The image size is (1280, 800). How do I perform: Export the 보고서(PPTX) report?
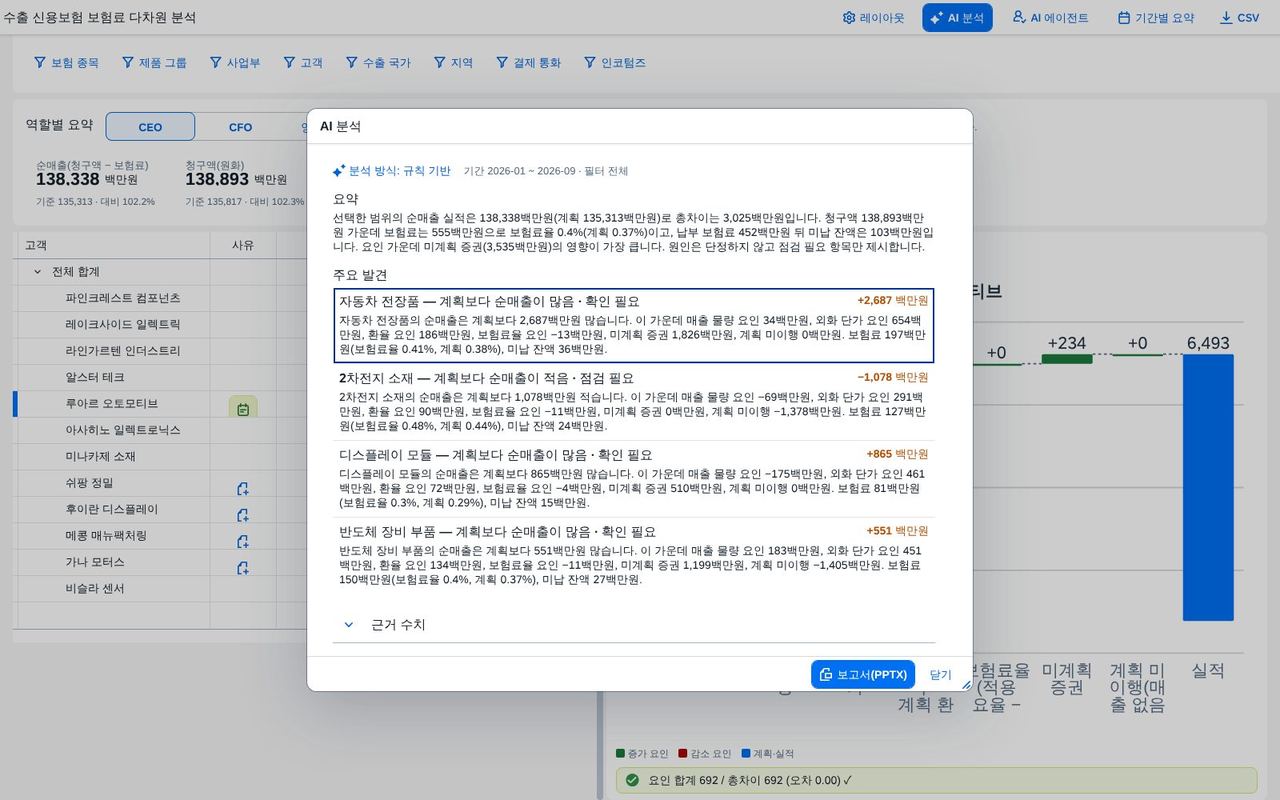pos(863,674)
